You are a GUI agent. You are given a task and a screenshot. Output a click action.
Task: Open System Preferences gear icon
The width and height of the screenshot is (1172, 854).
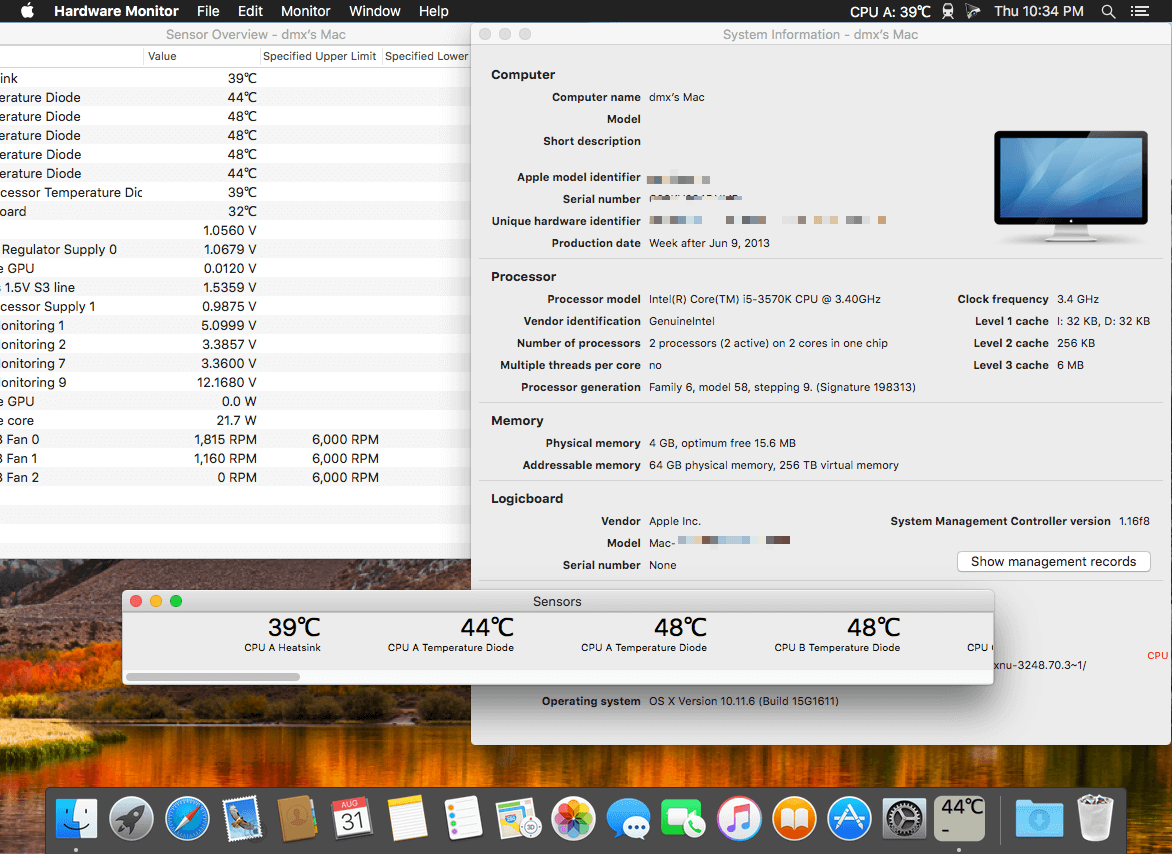[904, 818]
